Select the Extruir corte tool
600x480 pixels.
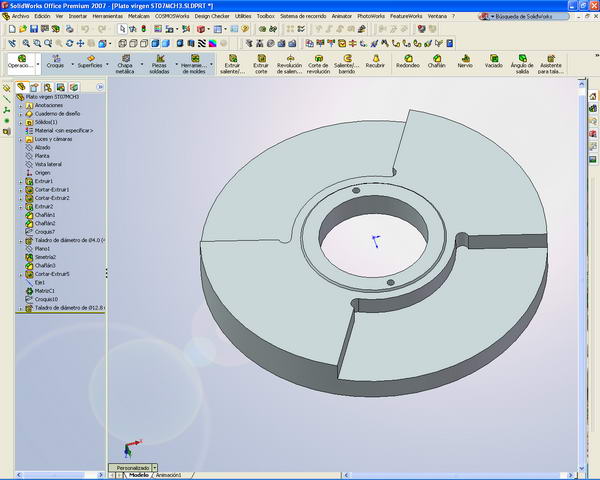click(x=260, y=62)
